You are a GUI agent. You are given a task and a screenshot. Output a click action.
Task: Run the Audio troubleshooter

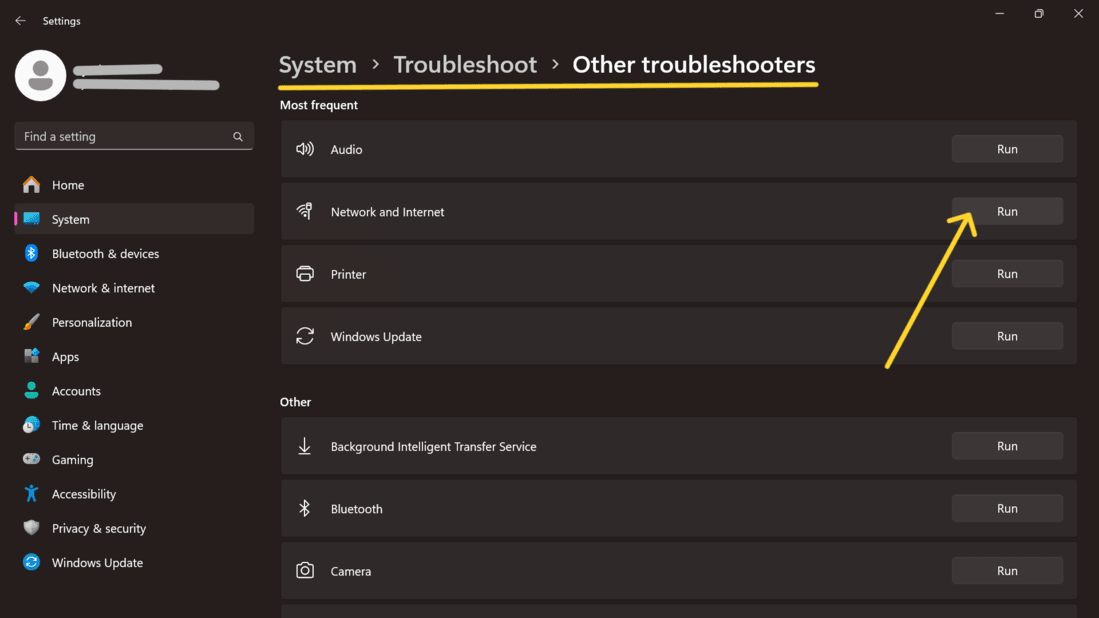click(1007, 149)
